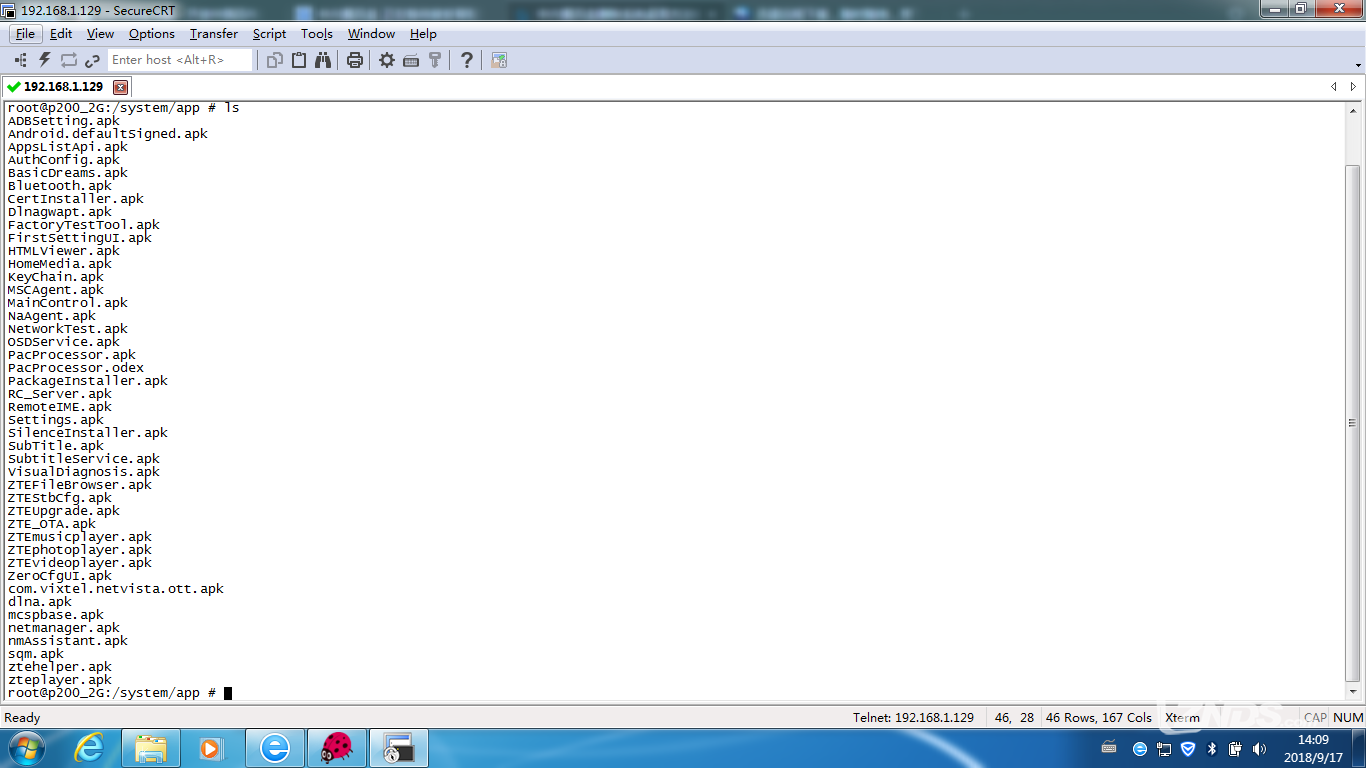Viewport: 1366px width, 768px height.
Task: Click the Enter host input field
Action: [180, 60]
